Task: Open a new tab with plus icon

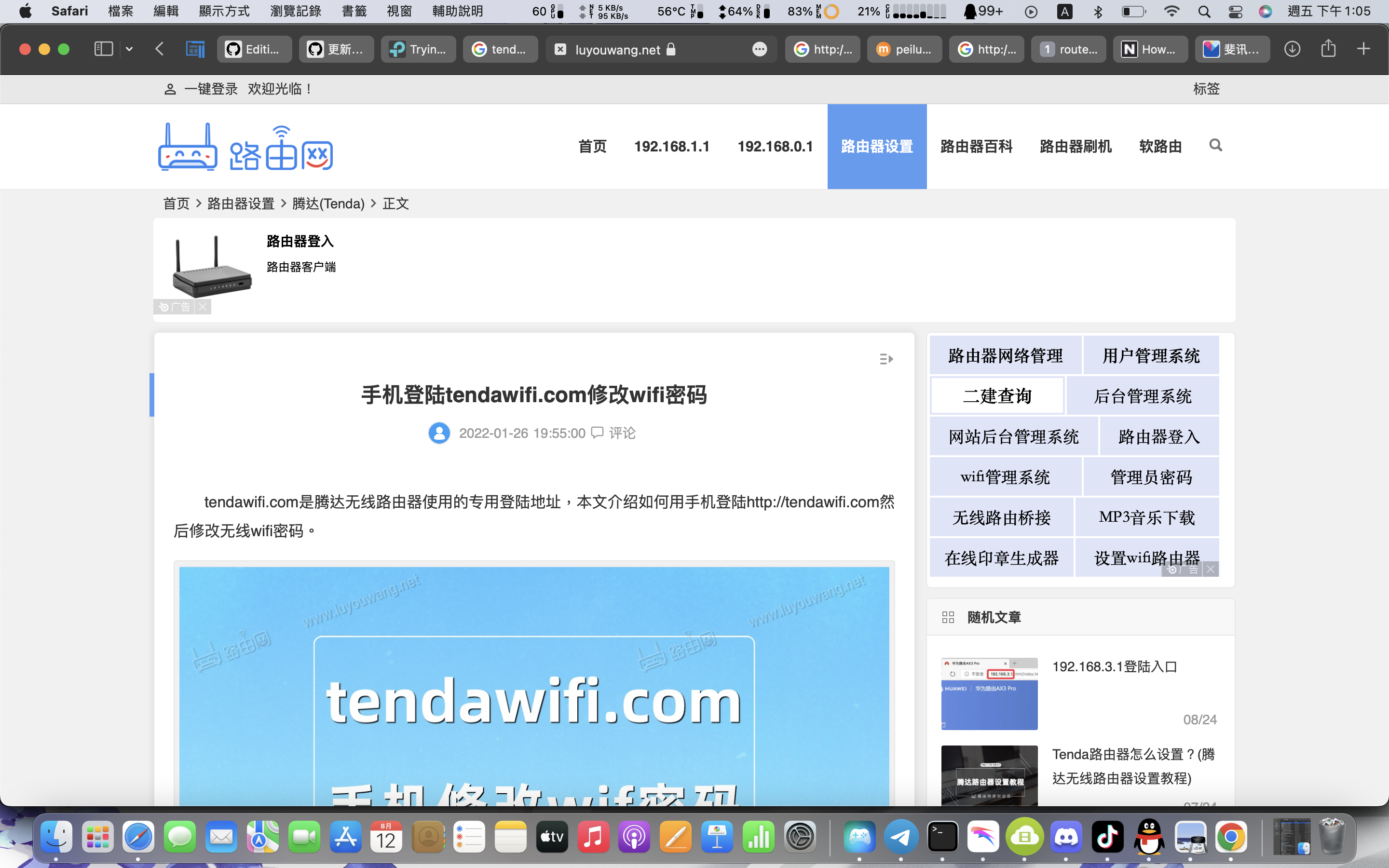Action: [1363, 49]
